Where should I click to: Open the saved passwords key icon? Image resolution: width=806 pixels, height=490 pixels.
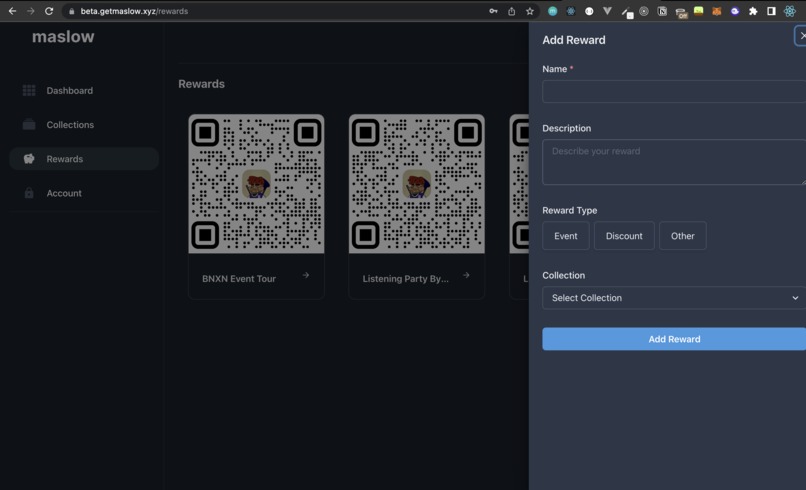pos(493,11)
